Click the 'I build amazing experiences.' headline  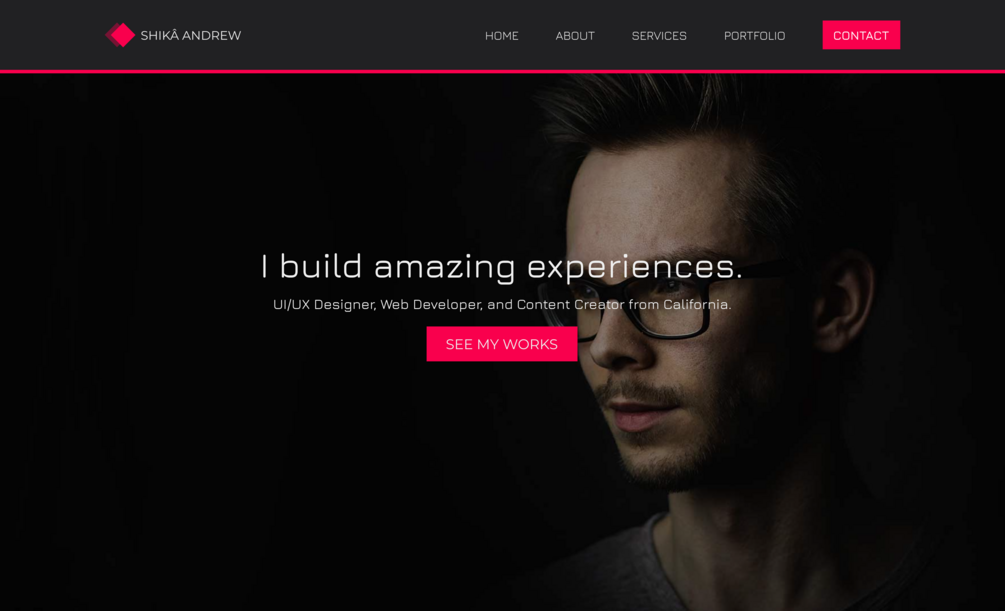point(501,266)
